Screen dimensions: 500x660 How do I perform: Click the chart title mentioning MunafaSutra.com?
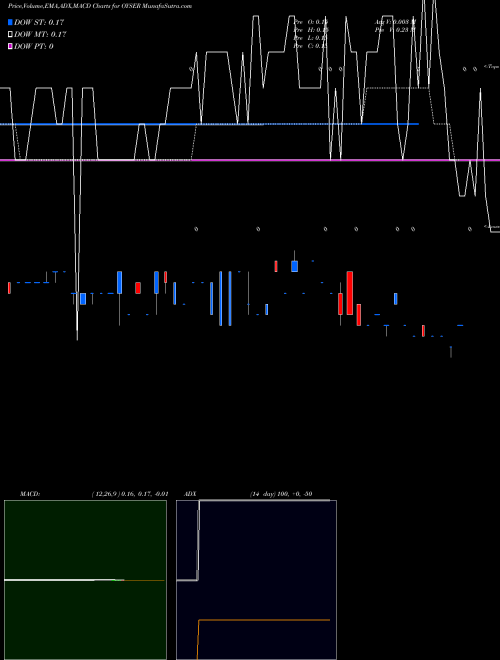pyautogui.click(x=100, y=6)
